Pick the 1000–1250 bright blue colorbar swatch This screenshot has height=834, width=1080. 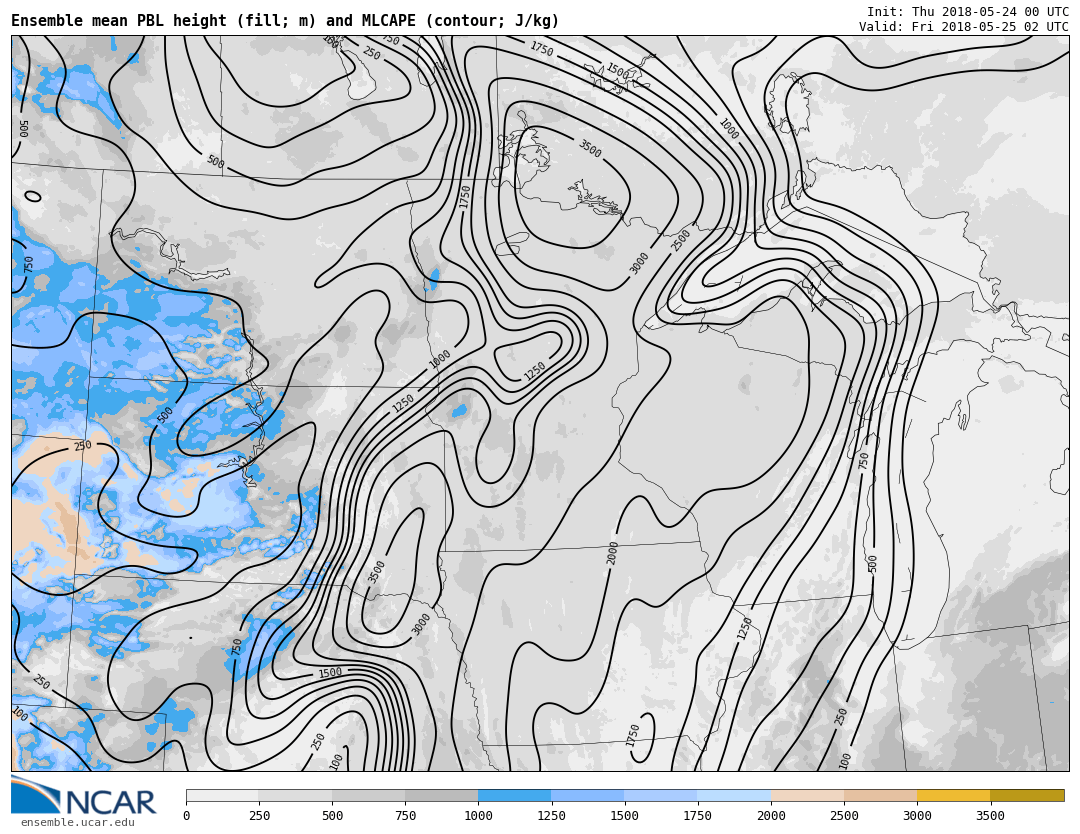514,796
